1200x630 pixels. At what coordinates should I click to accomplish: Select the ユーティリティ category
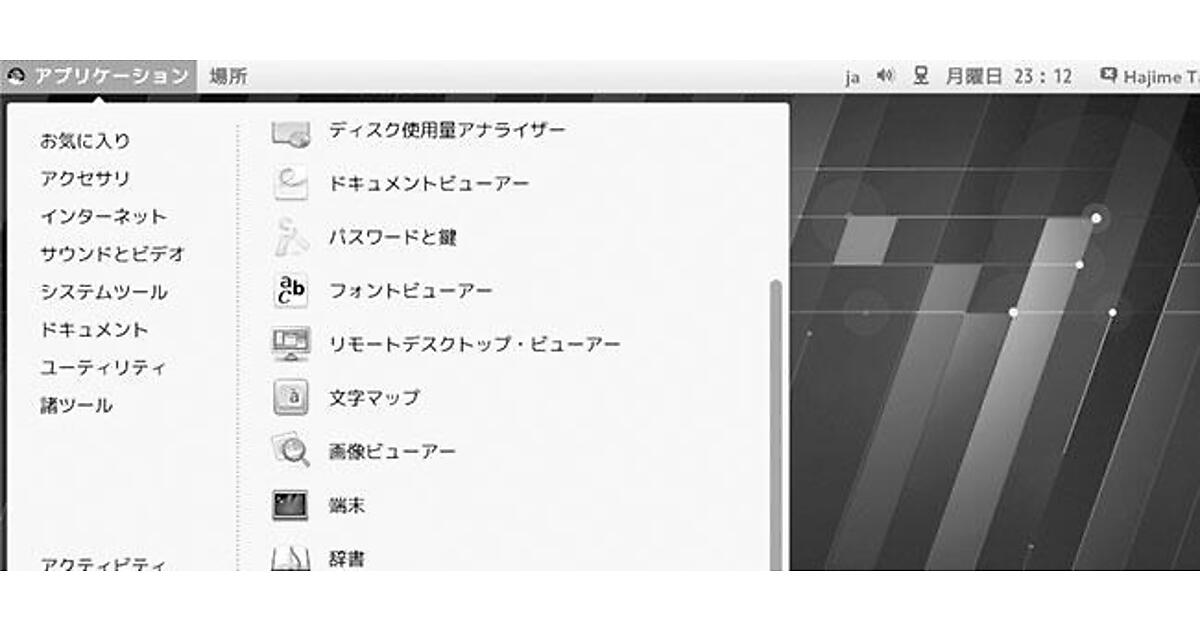point(103,368)
